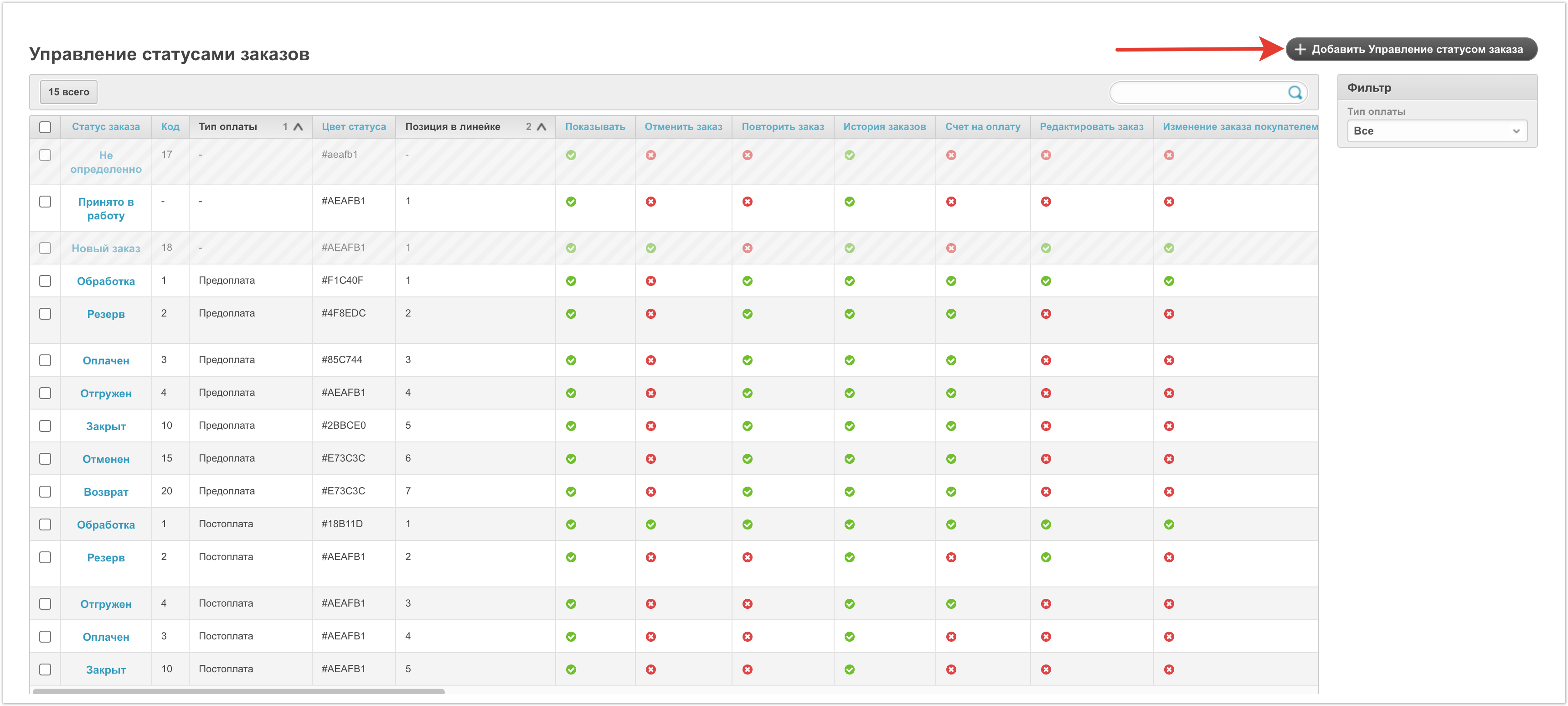1568x706 pixels.
Task: Open the Возврат status link
Action: coord(106,492)
